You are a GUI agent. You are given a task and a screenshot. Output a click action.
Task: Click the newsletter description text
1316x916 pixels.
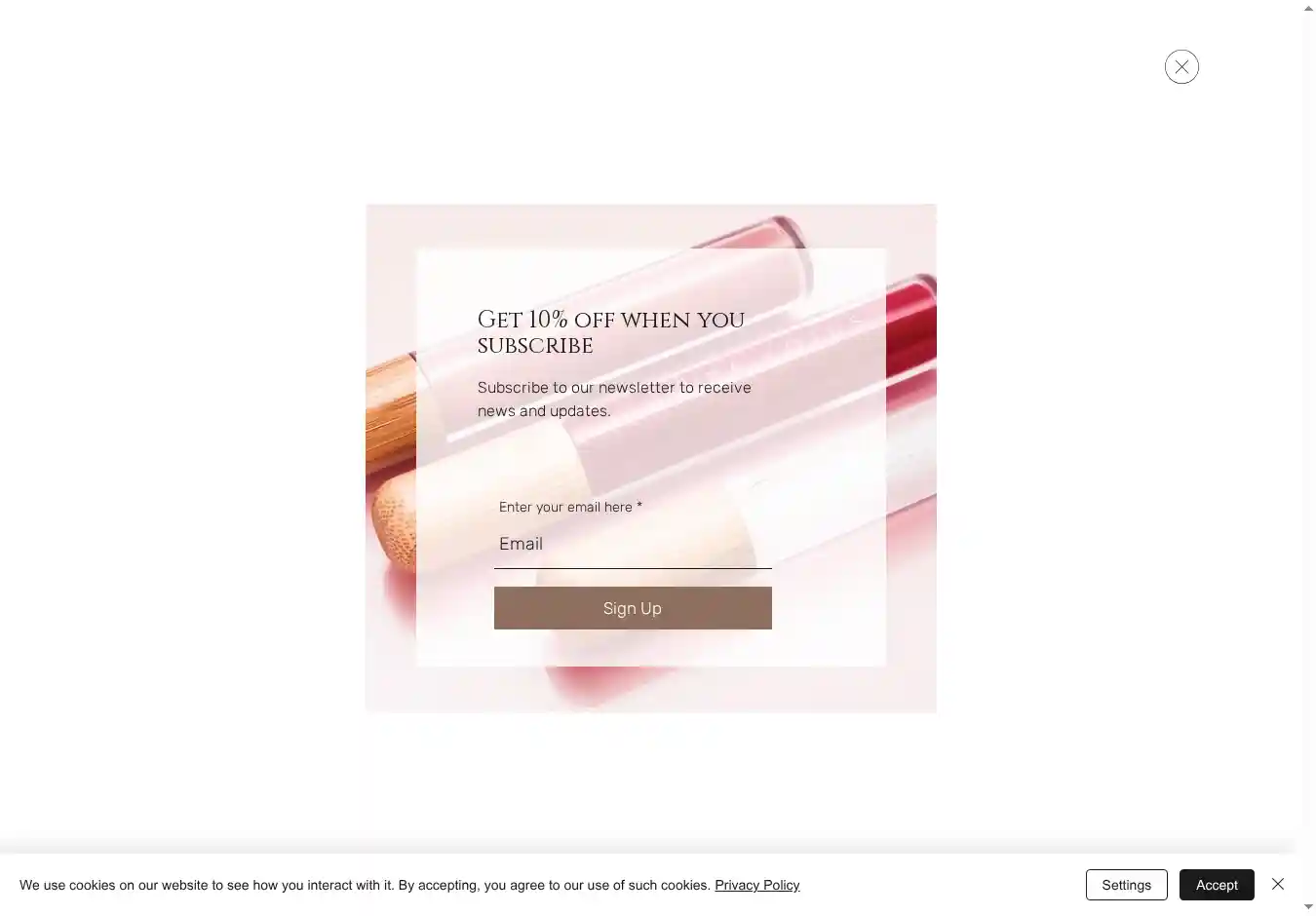[614, 400]
